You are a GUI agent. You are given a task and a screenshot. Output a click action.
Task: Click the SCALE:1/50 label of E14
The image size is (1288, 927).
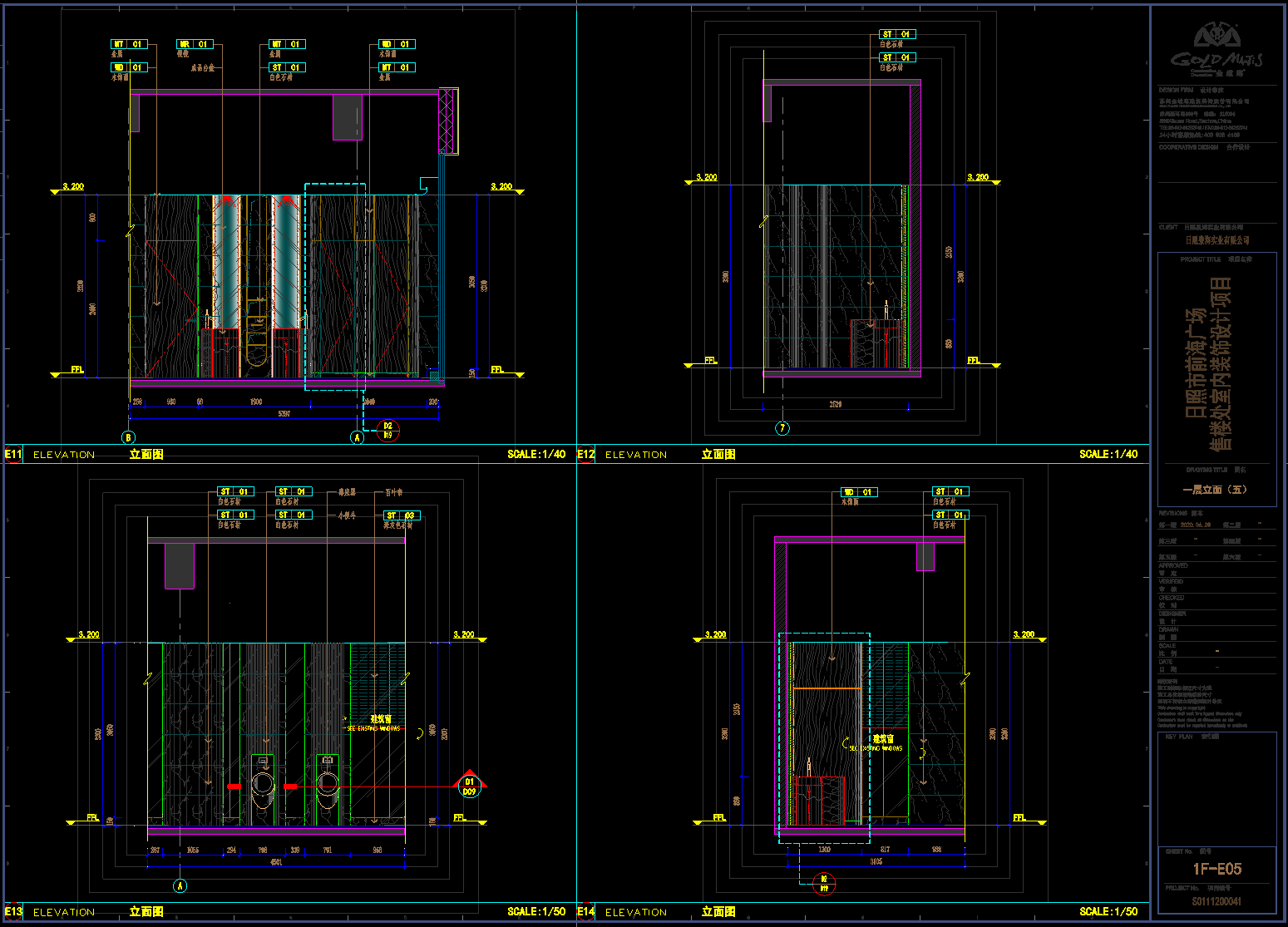coord(1108,911)
